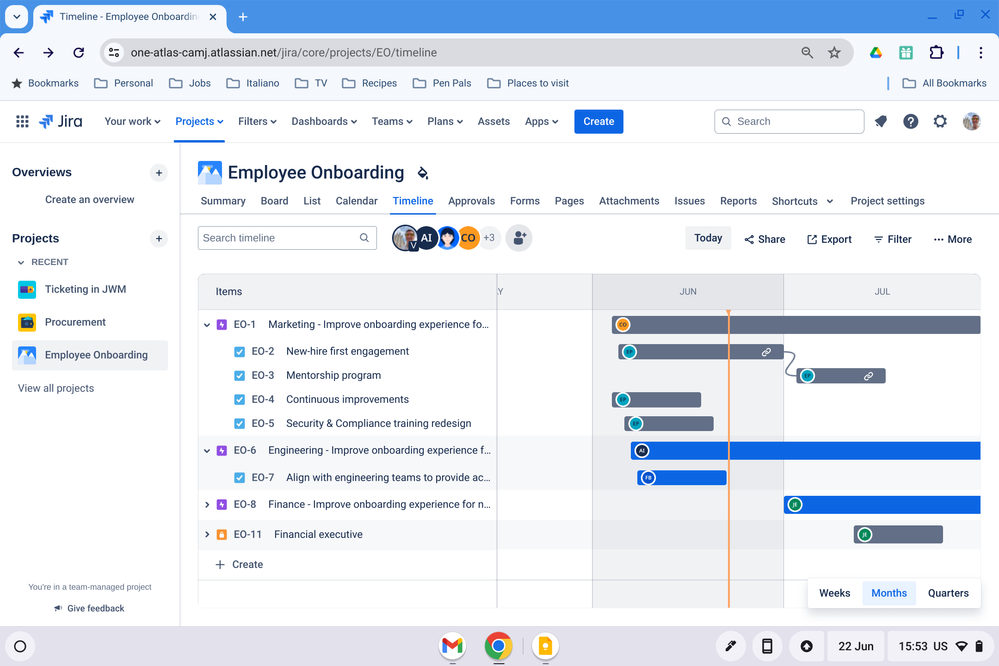
Task: Expand the EO-8 Finance epic
Action: point(206,505)
